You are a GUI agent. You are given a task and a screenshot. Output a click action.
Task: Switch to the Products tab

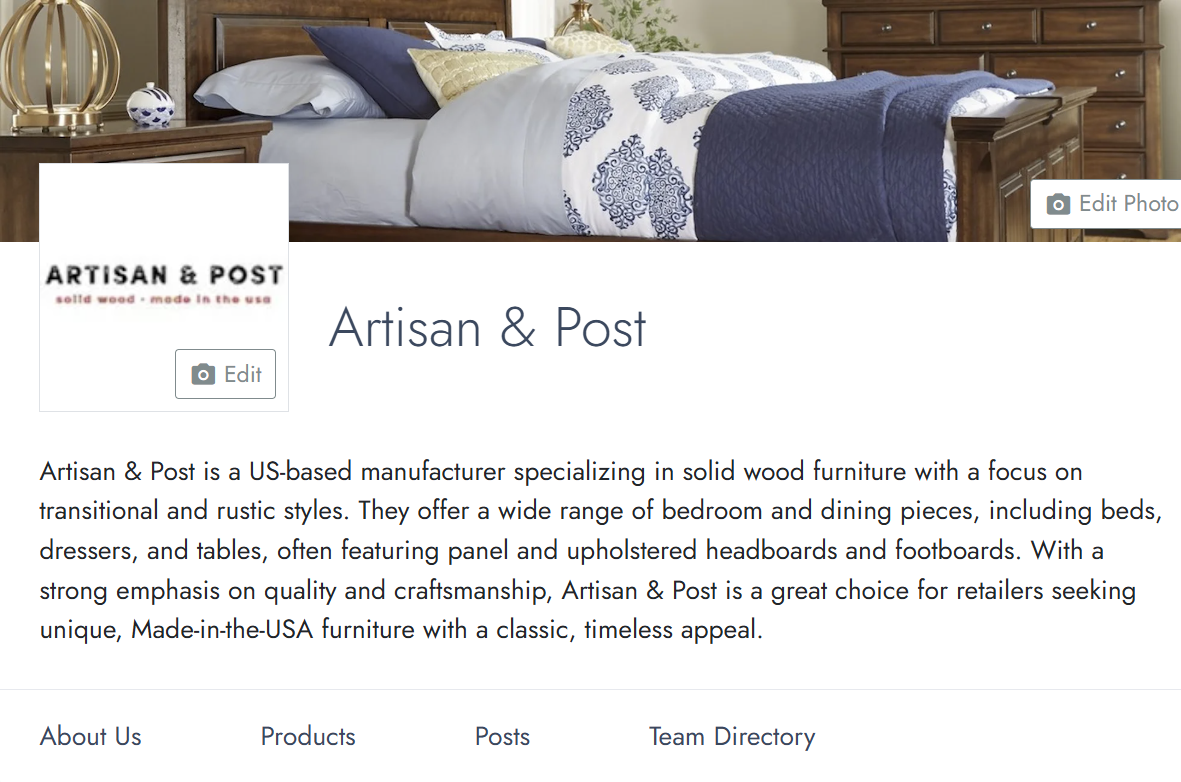[308, 737]
